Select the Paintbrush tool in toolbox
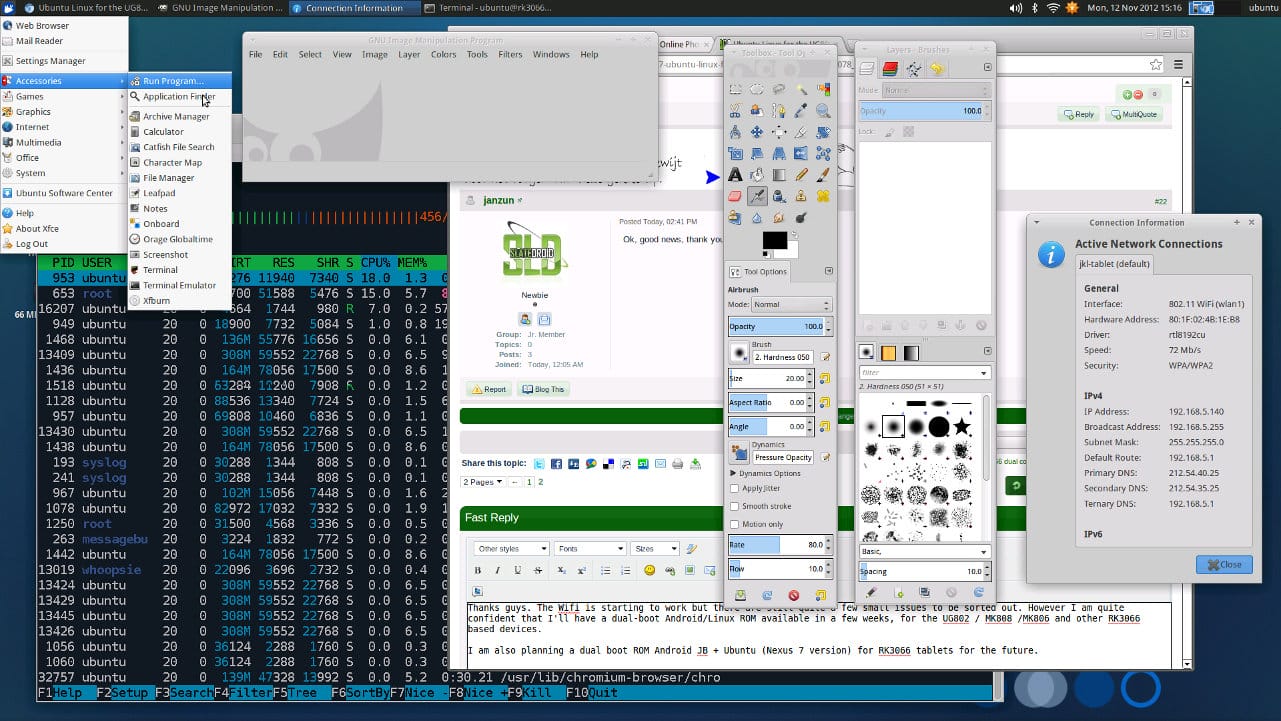The width and height of the screenshot is (1281, 721). (x=823, y=175)
